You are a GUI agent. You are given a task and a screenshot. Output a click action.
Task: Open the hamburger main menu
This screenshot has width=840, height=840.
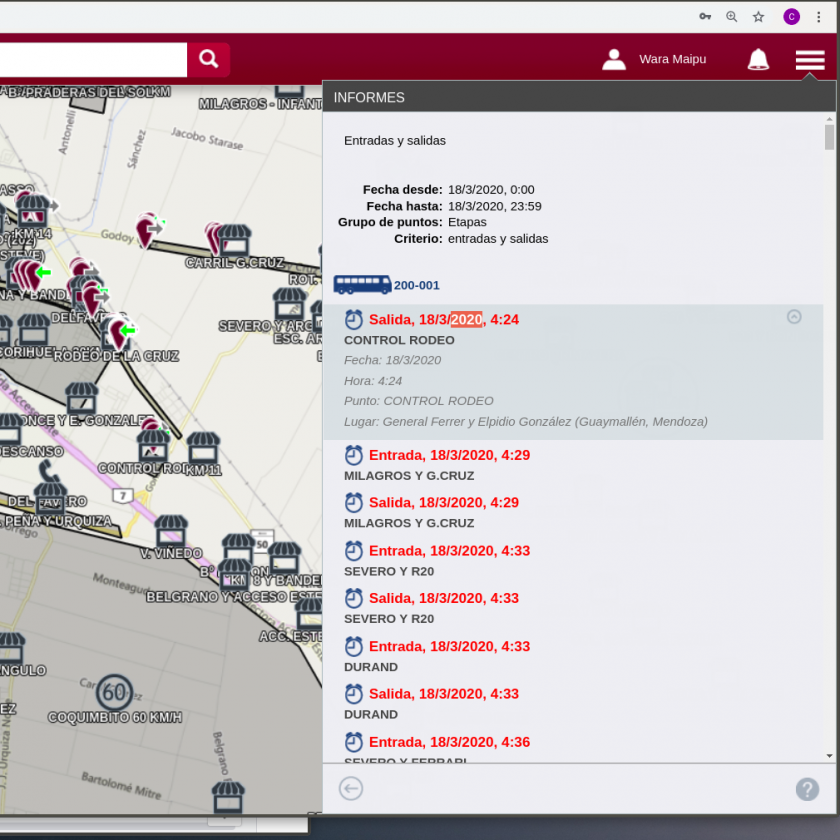click(809, 60)
